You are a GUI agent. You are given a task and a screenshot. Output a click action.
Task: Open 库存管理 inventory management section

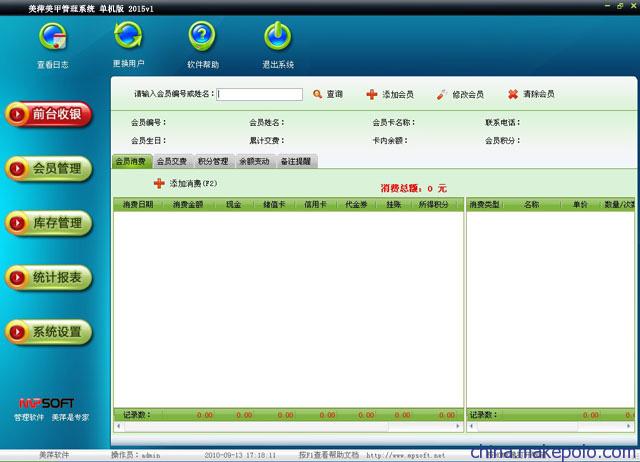pyautogui.click(x=48, y=222)
